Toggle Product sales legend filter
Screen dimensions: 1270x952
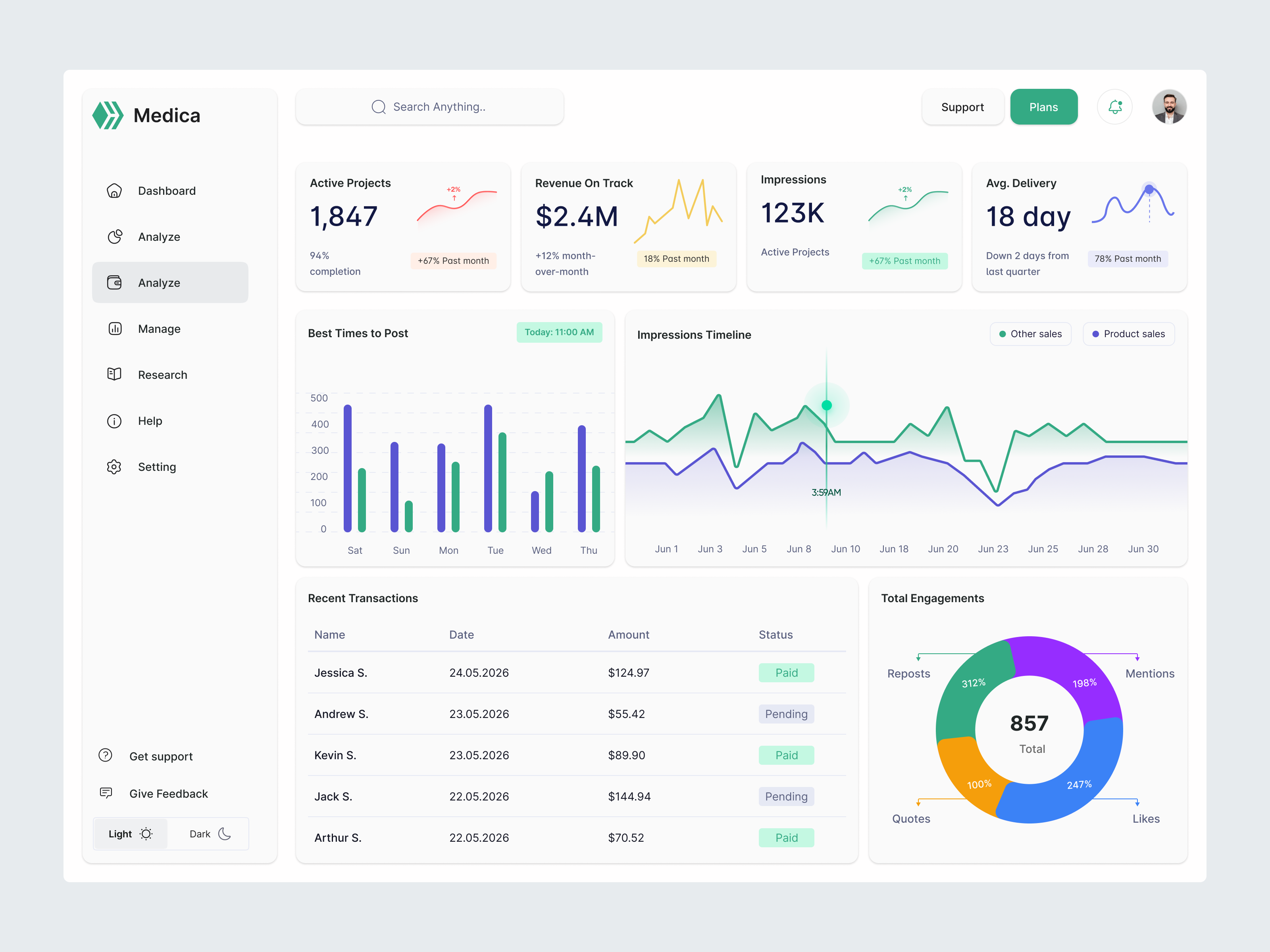click(x=1129, y=334)
